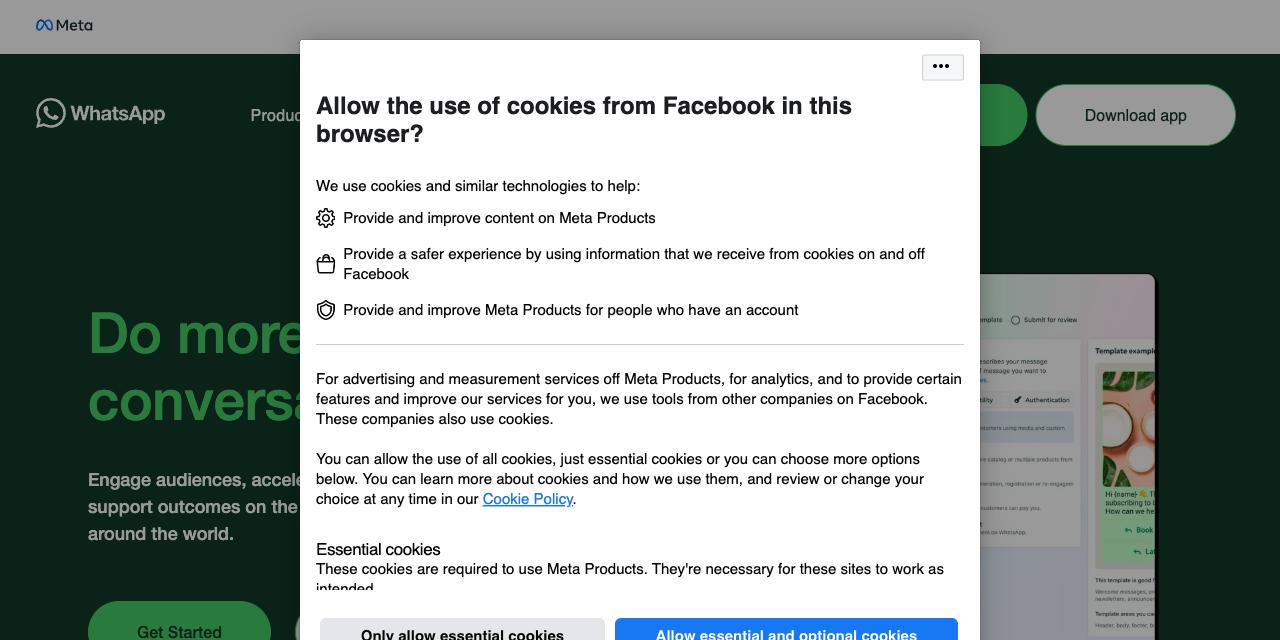This screenshot has height=640, width=1280.
Task: Click the 'Template example' panel label
Action: pyautogui.click(x=1124, y=351)
